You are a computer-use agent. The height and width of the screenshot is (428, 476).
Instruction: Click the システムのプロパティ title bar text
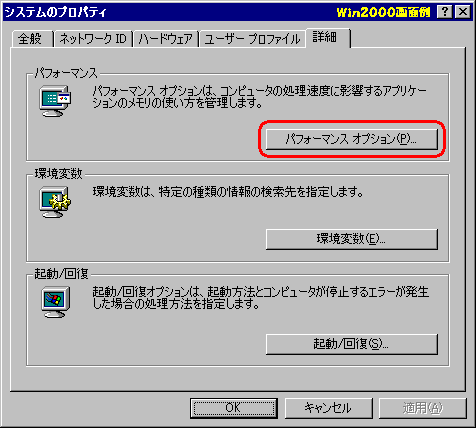(55, 12)
